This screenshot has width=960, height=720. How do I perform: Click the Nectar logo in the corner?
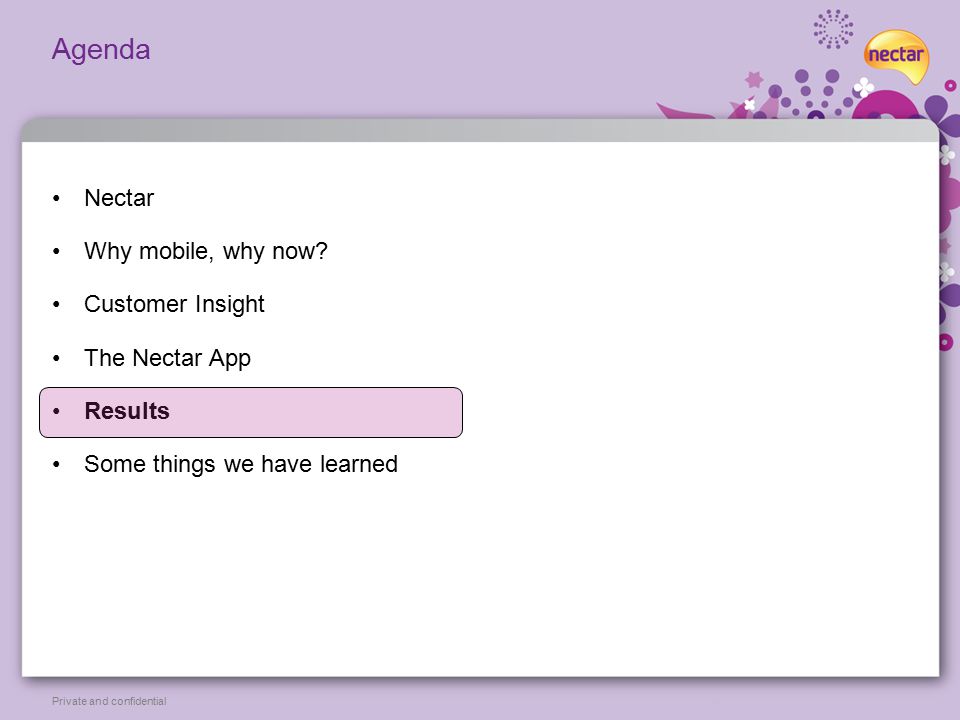point(896,56)
